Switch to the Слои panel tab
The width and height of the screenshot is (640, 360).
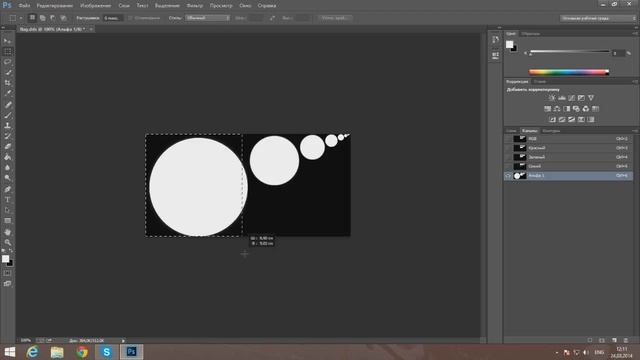[x=511, y=131]
